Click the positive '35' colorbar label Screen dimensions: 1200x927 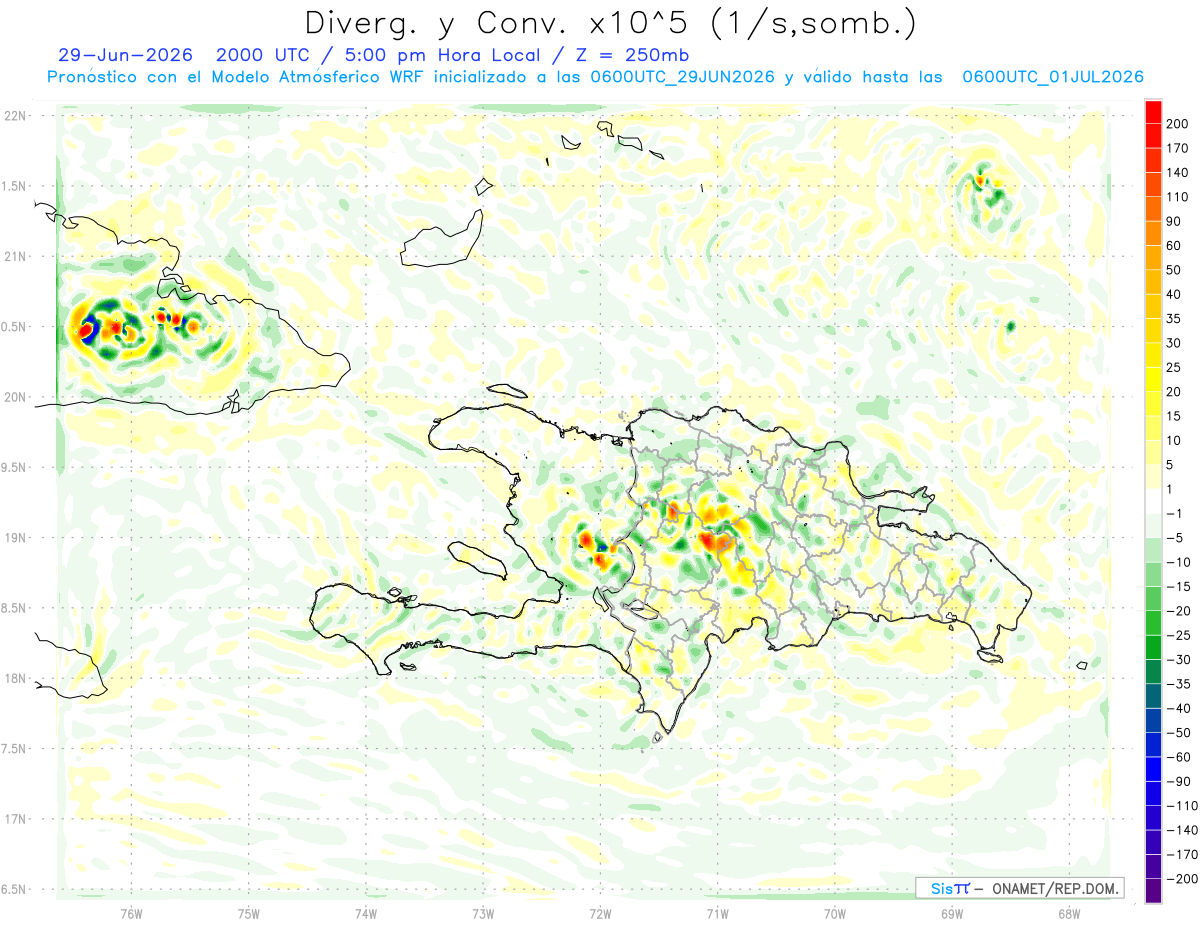pos(1173,319)
